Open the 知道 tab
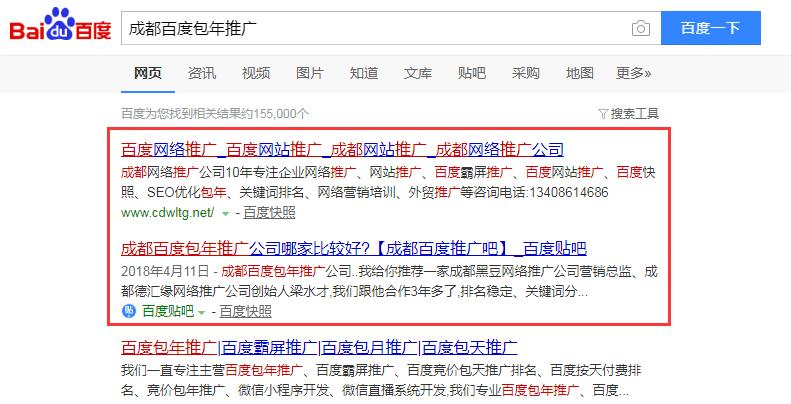This screenshot has width=791, height=404. pos(364,74)
